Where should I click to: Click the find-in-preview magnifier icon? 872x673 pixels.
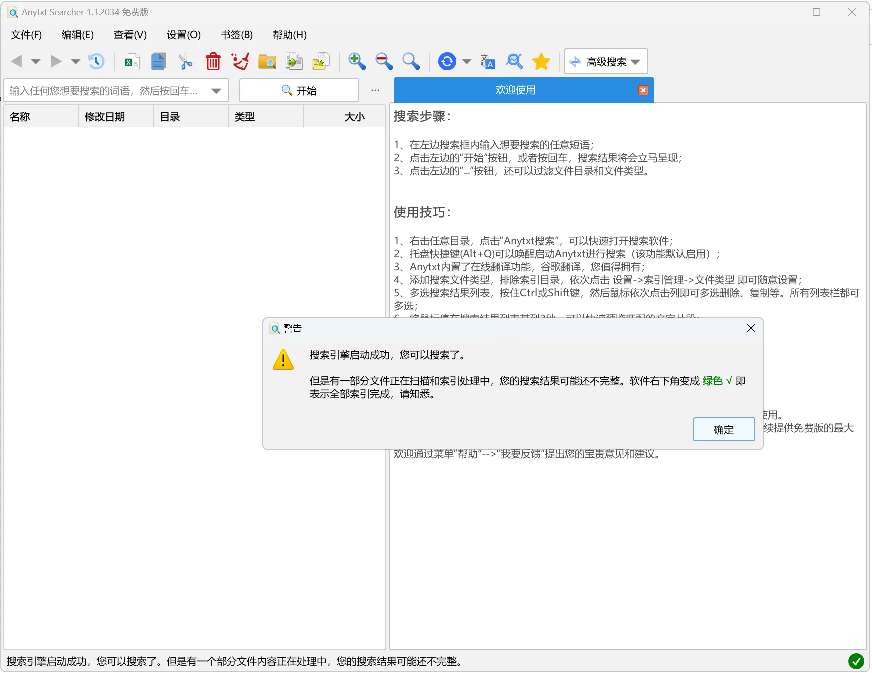pyautogui.click(x=514, y=61)
